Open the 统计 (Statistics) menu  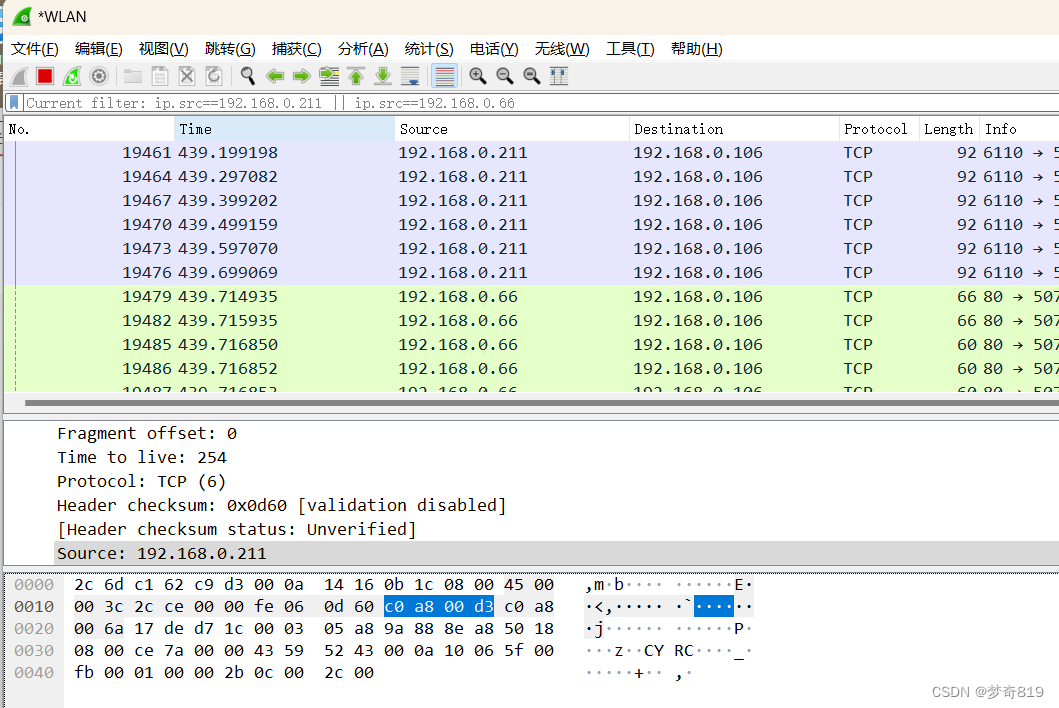tap(429, 48)
